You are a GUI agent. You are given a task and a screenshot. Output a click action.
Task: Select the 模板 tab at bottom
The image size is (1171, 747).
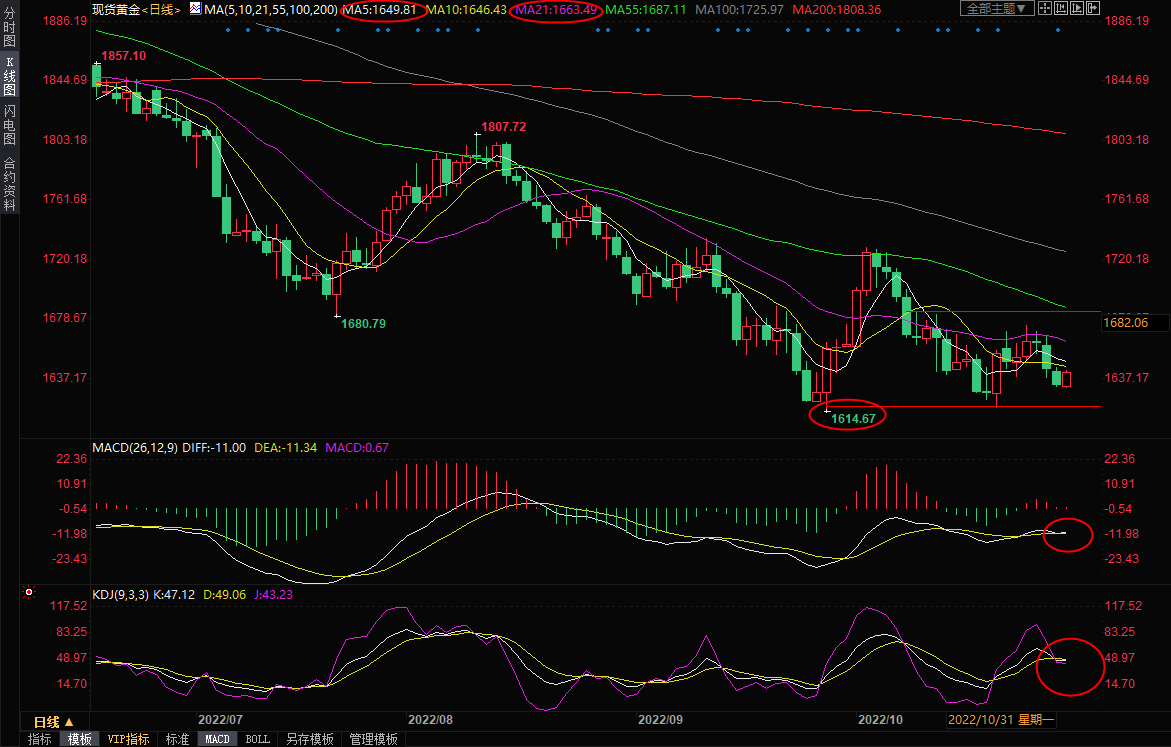pos(79,739)
